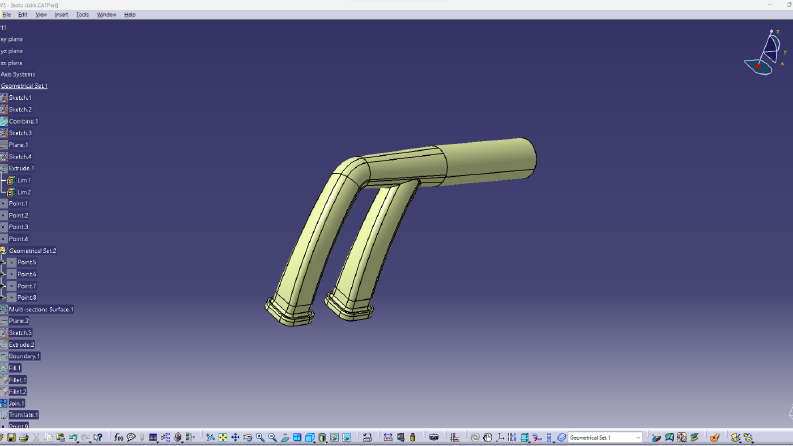The image size is (793, 446).
Task: Click the comment speech bubble icon
Action: click(x=131, y=437)
